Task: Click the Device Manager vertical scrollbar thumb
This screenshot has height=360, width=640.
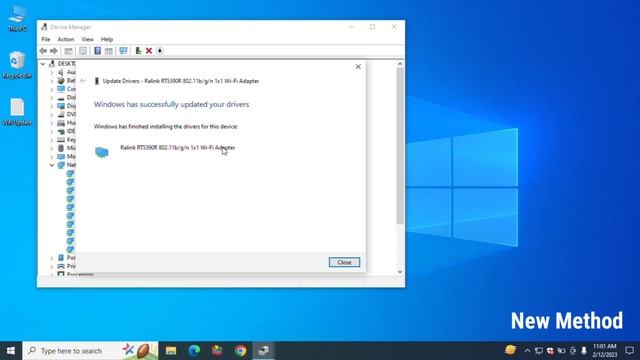Action: pyautogui.click(x=400, y=146)
